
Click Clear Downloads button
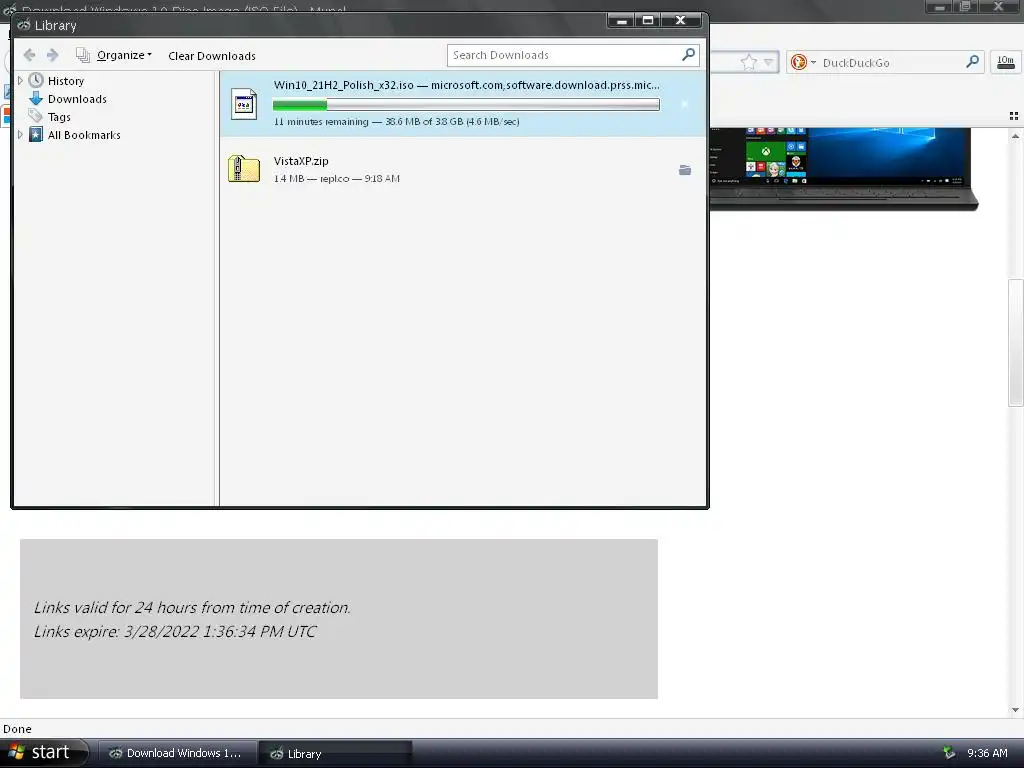click(x=212, y=56)
